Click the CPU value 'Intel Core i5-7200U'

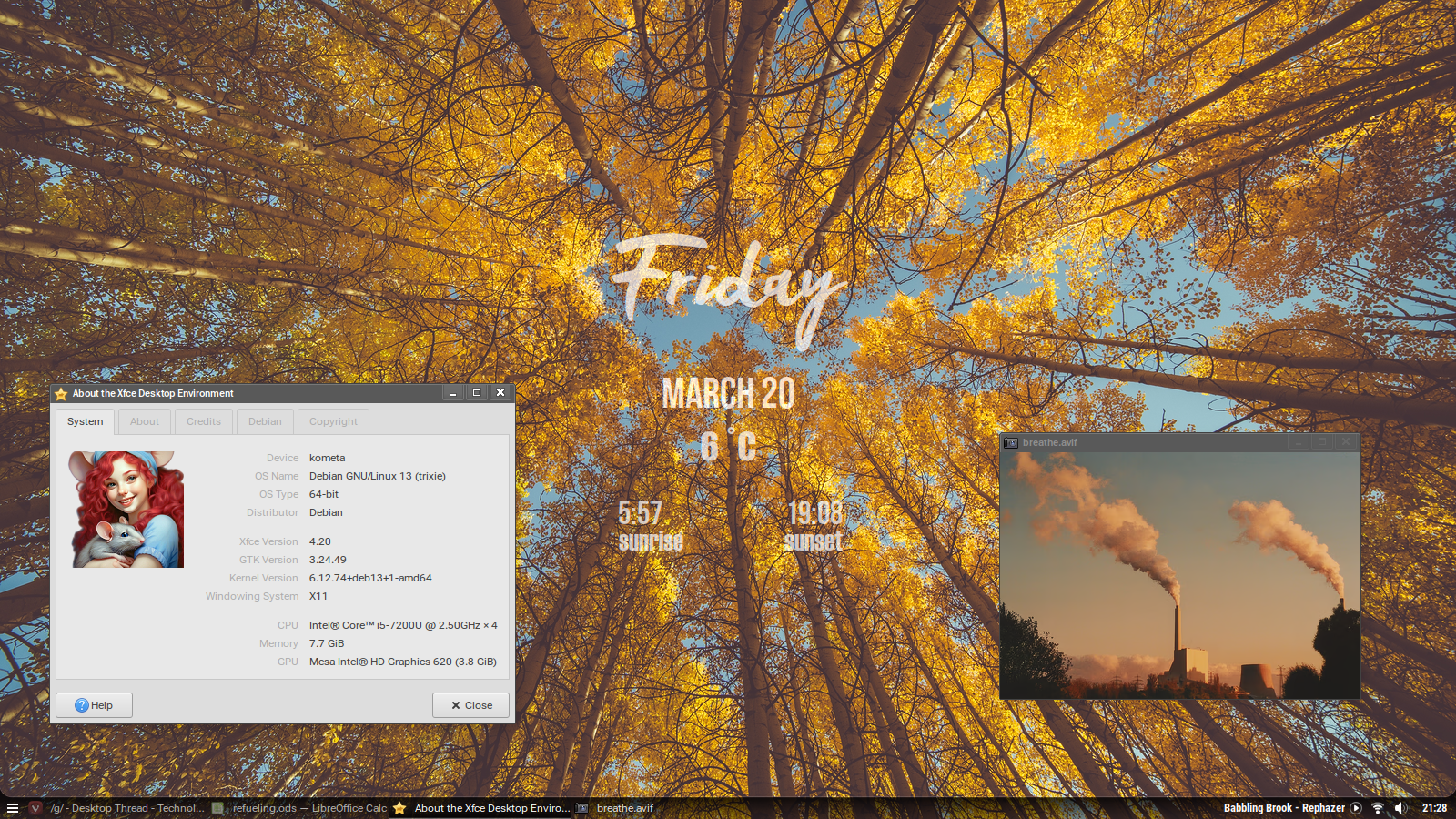[403, 625]
